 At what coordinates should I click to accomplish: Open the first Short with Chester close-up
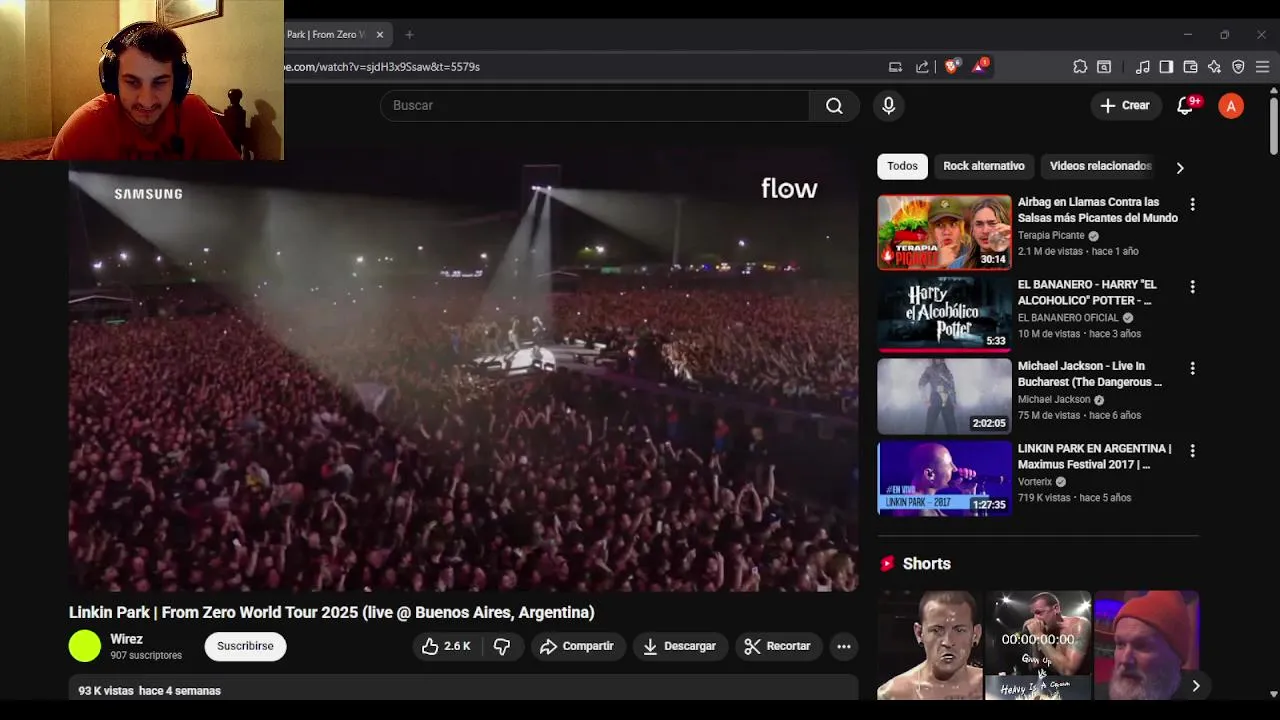tap(930, 645)
